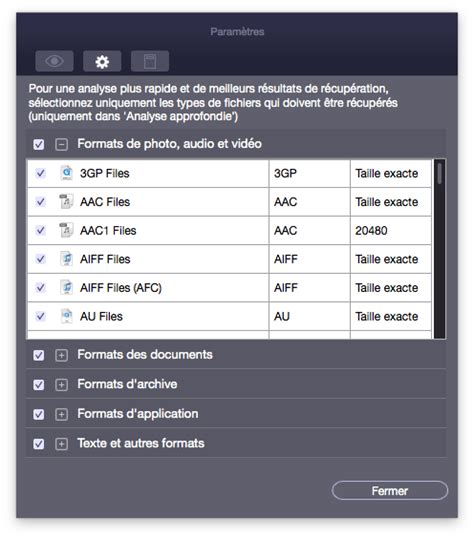
Task: Select the gear settings tab
Action: pos(102,61)
